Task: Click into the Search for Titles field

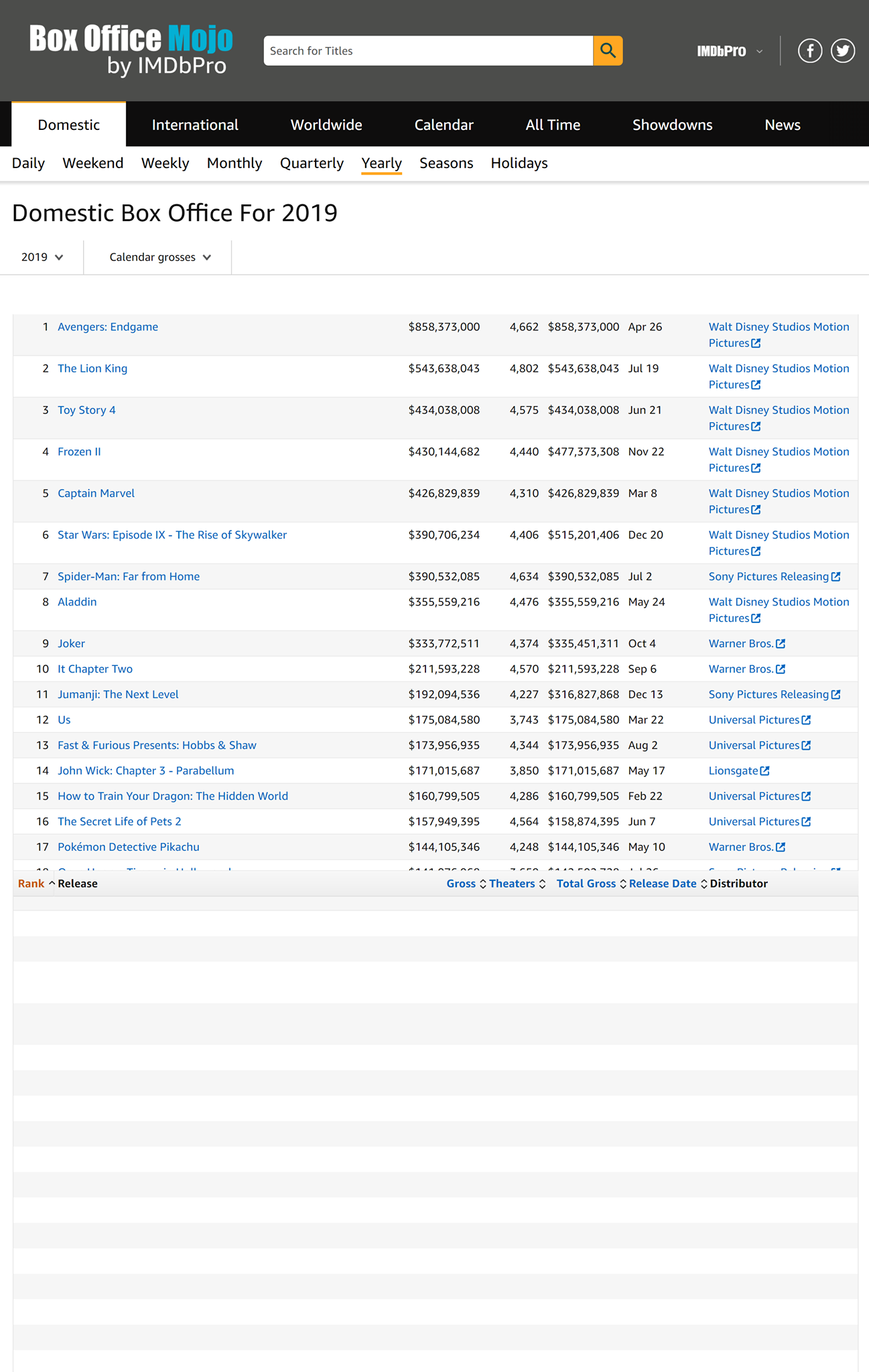Action: (429, 51)
